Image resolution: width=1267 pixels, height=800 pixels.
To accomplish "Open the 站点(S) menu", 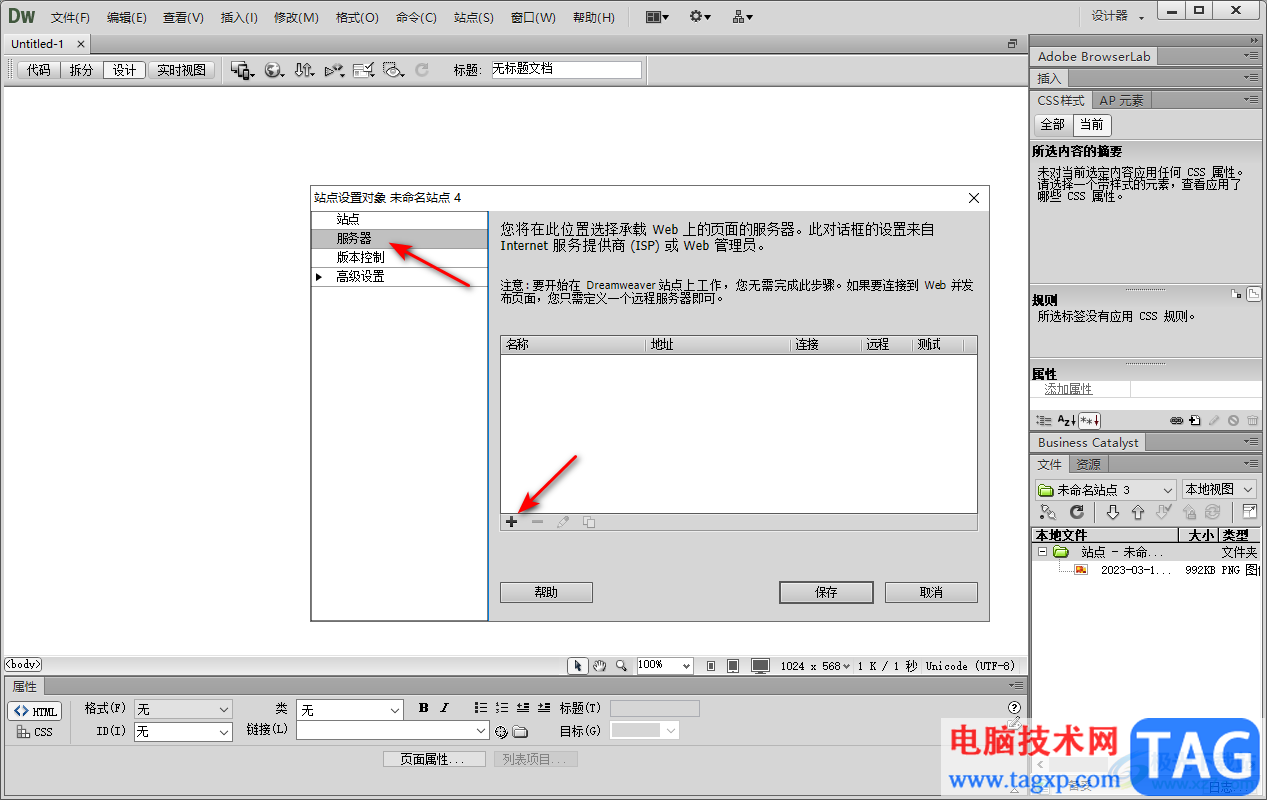I will tap(473, 17).
